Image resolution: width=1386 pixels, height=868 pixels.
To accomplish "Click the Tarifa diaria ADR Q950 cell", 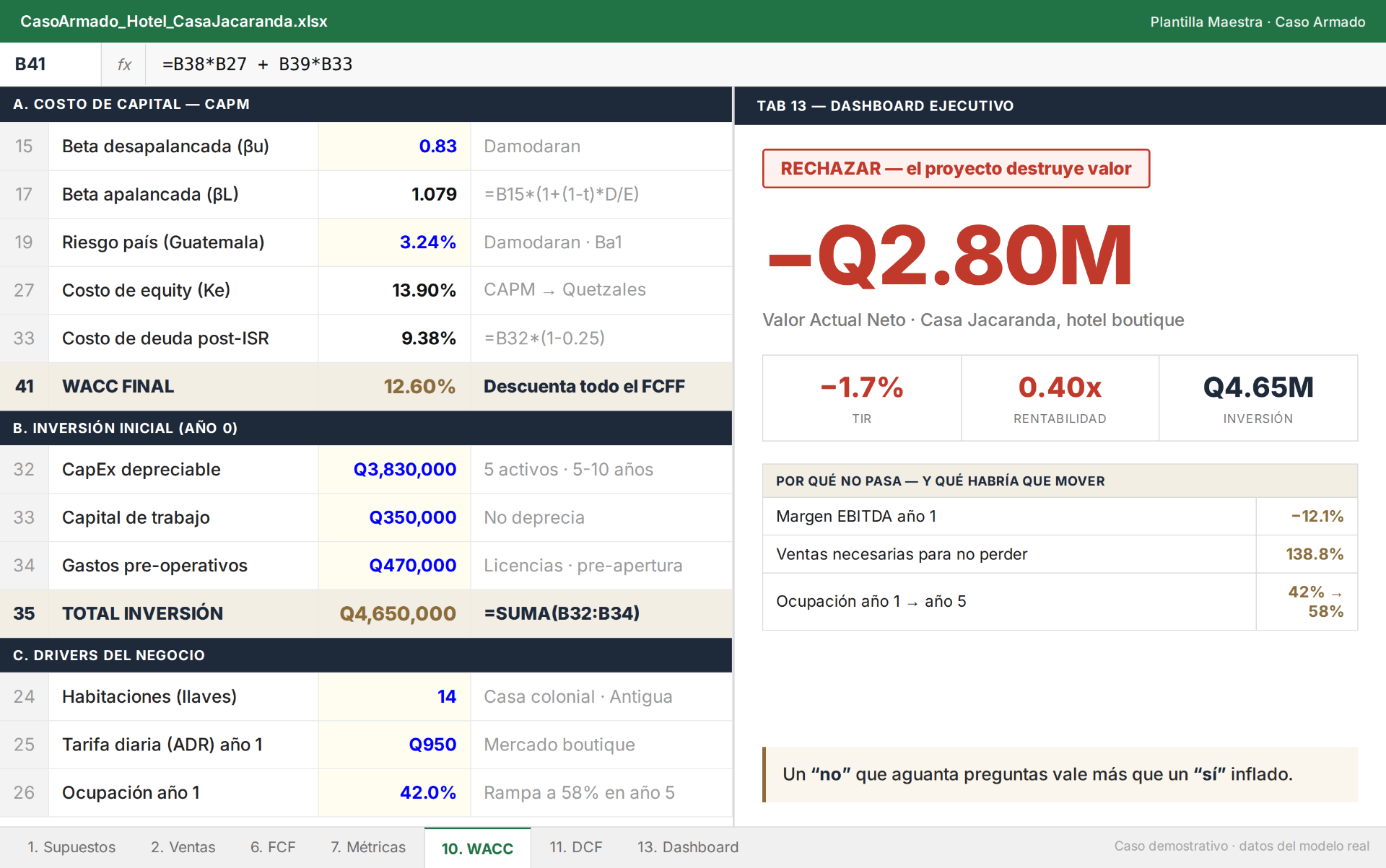I will tap(394, 744).
